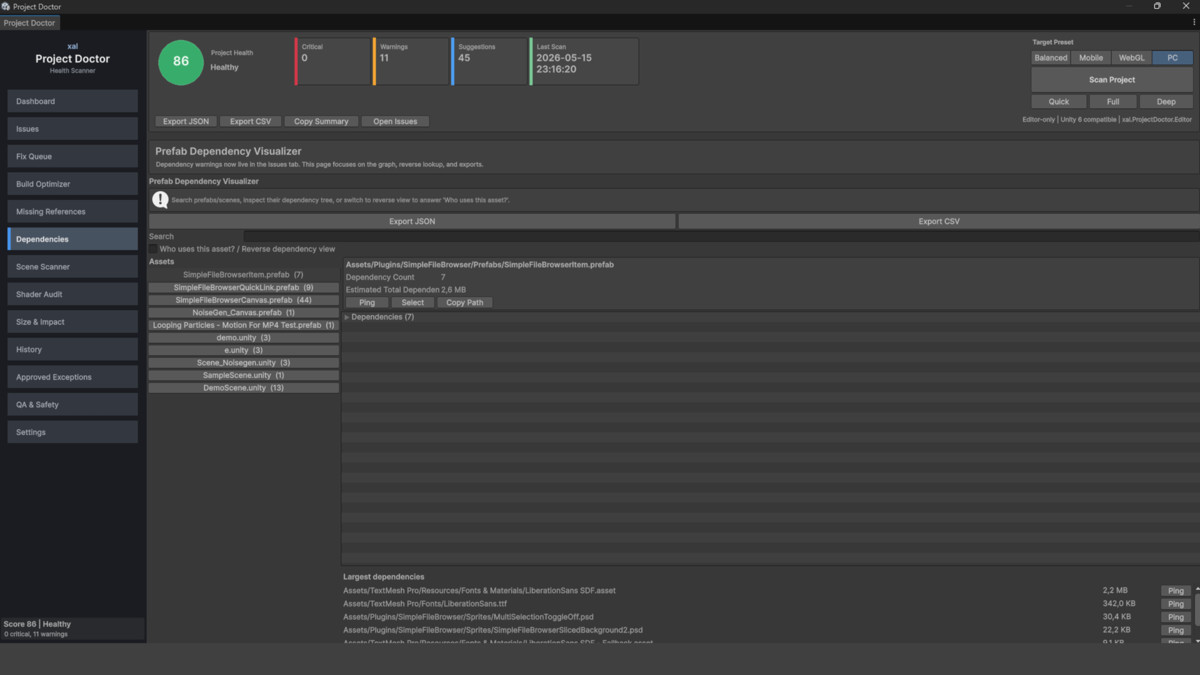Run a Full scan

[x=1112, y=101]
